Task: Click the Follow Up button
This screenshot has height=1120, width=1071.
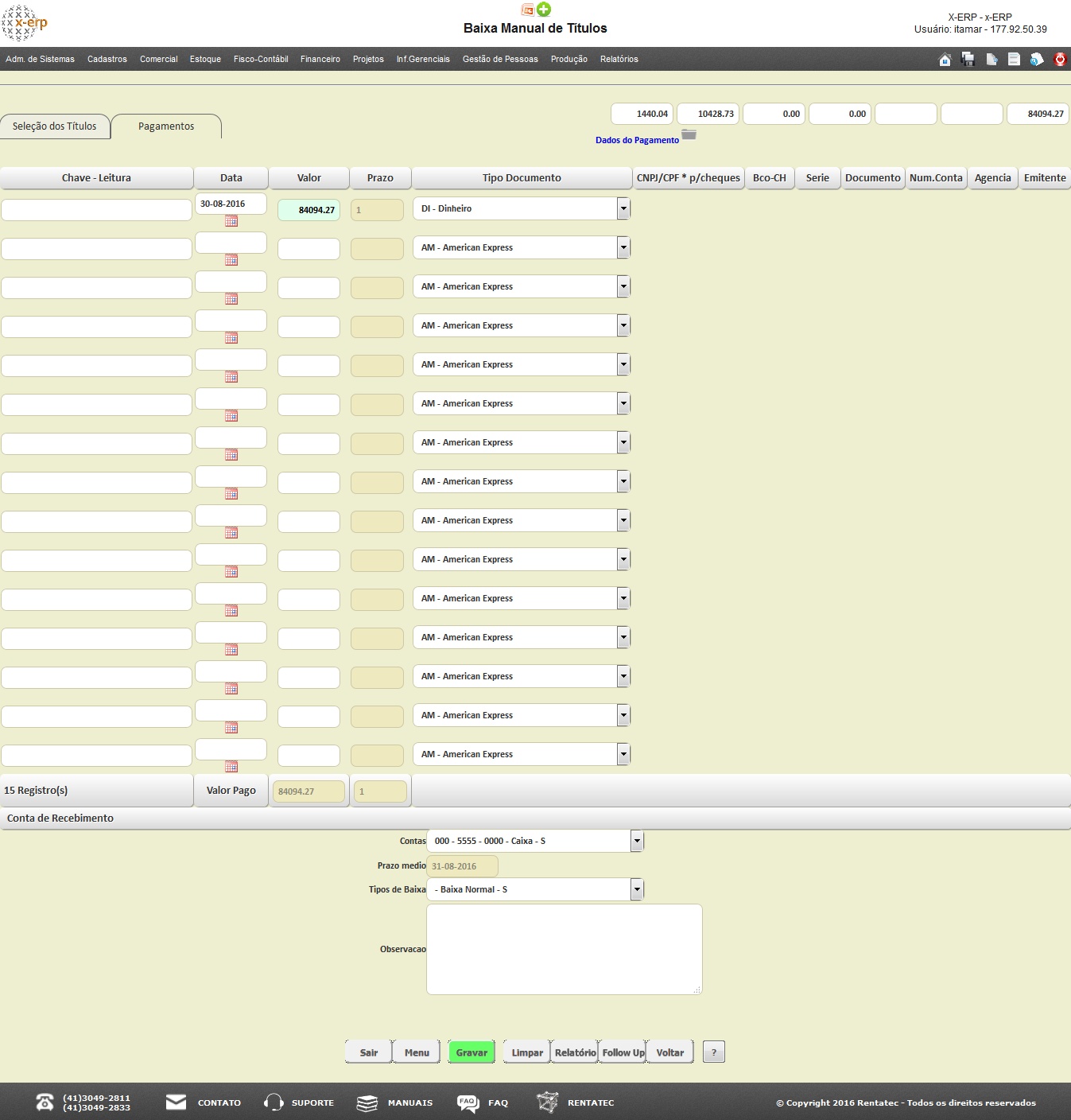Action: coord(623,1052)
